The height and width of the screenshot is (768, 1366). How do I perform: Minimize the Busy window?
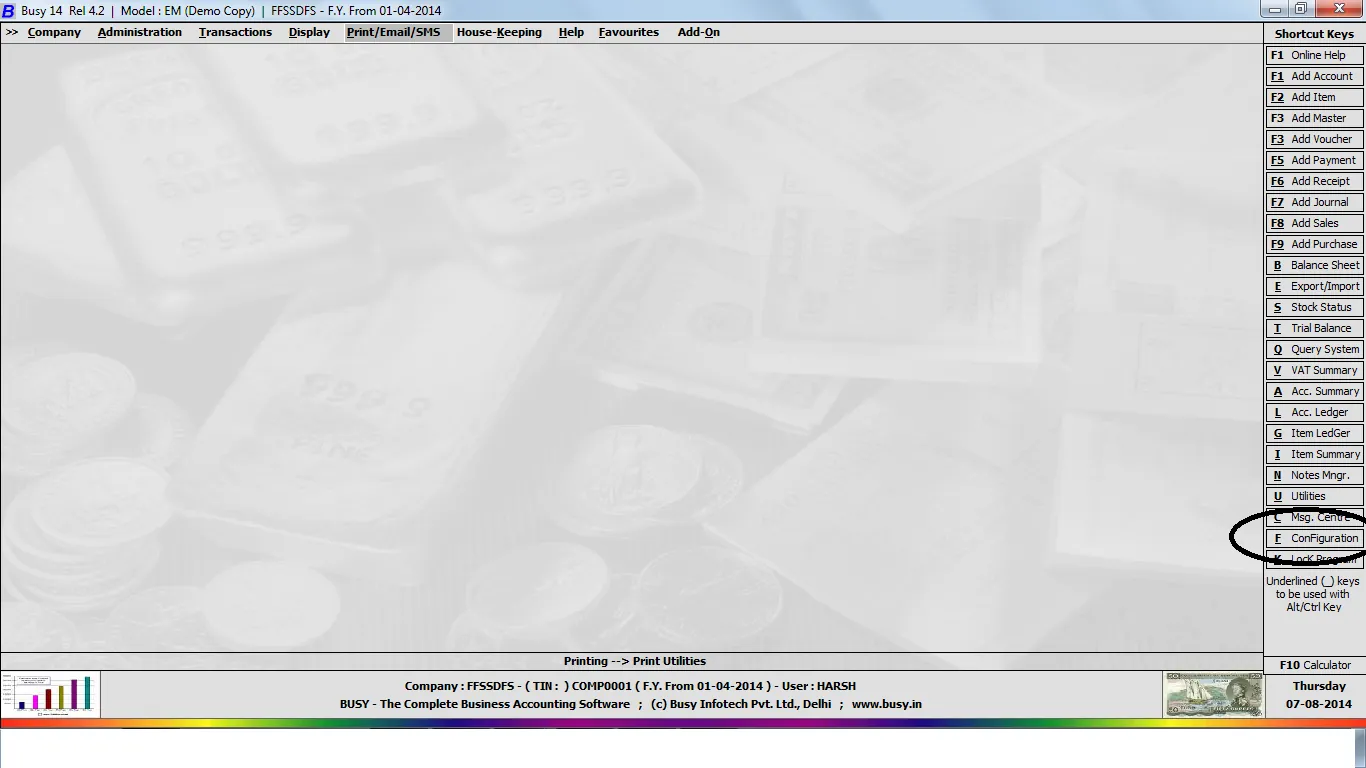pyautogui.click(x=1273, y=9)
